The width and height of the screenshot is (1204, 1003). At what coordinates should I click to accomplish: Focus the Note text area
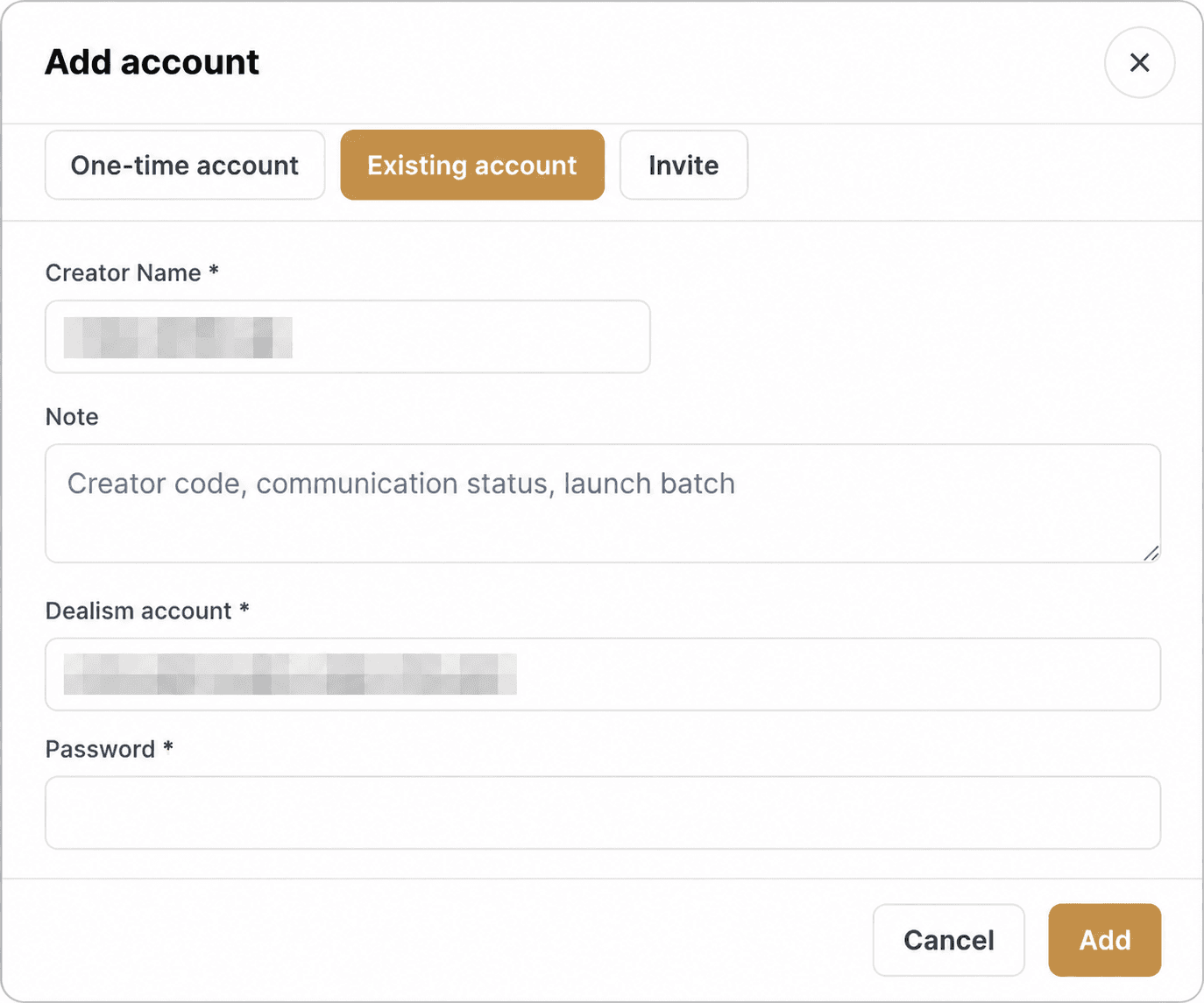click(603, 503)
